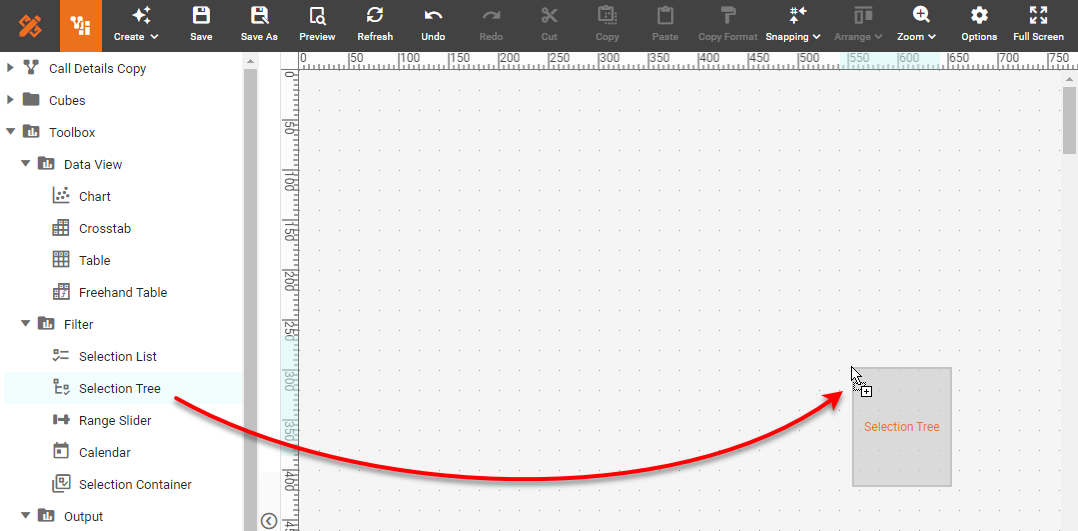
Task: Collapse the left panel with arrow button
Action: point(269,521)
